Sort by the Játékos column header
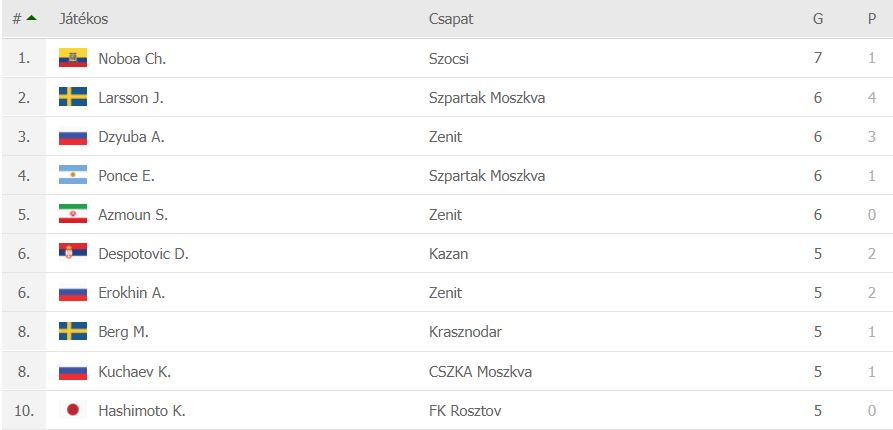 pos(83,19)
